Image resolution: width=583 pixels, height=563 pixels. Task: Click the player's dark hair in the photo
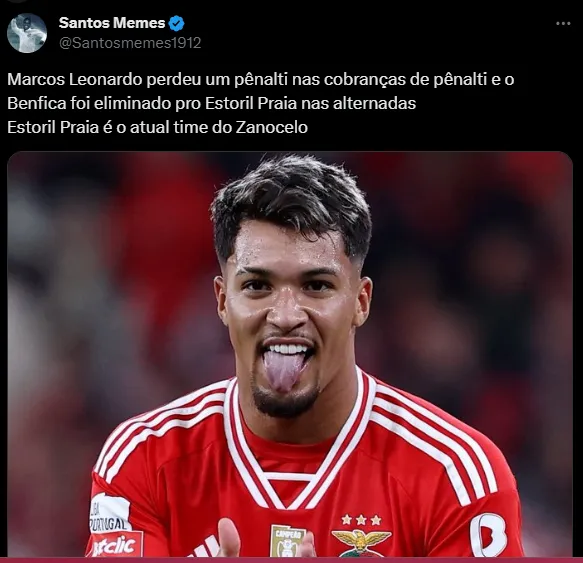point(292,201)
